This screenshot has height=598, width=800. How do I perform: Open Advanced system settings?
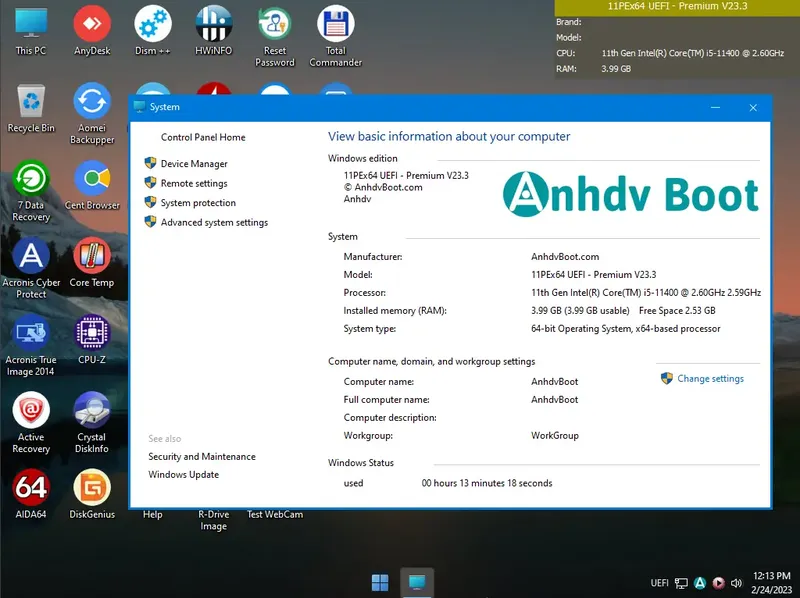tap(213, 222)
